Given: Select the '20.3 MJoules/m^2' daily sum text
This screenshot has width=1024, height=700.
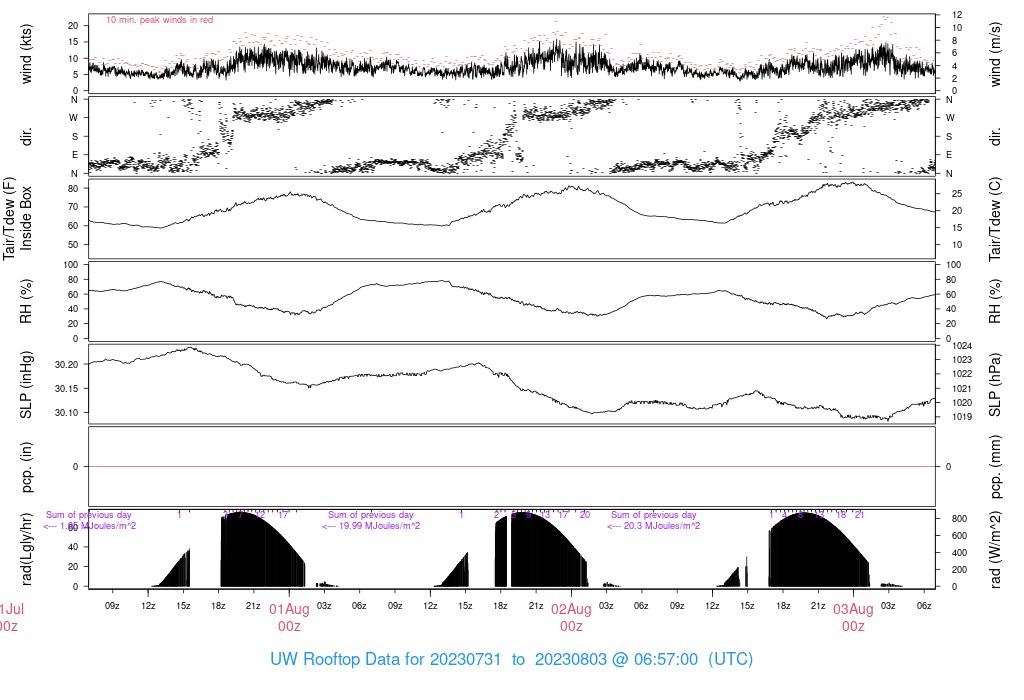Looking at the screenshot, I should click(662, 526).
